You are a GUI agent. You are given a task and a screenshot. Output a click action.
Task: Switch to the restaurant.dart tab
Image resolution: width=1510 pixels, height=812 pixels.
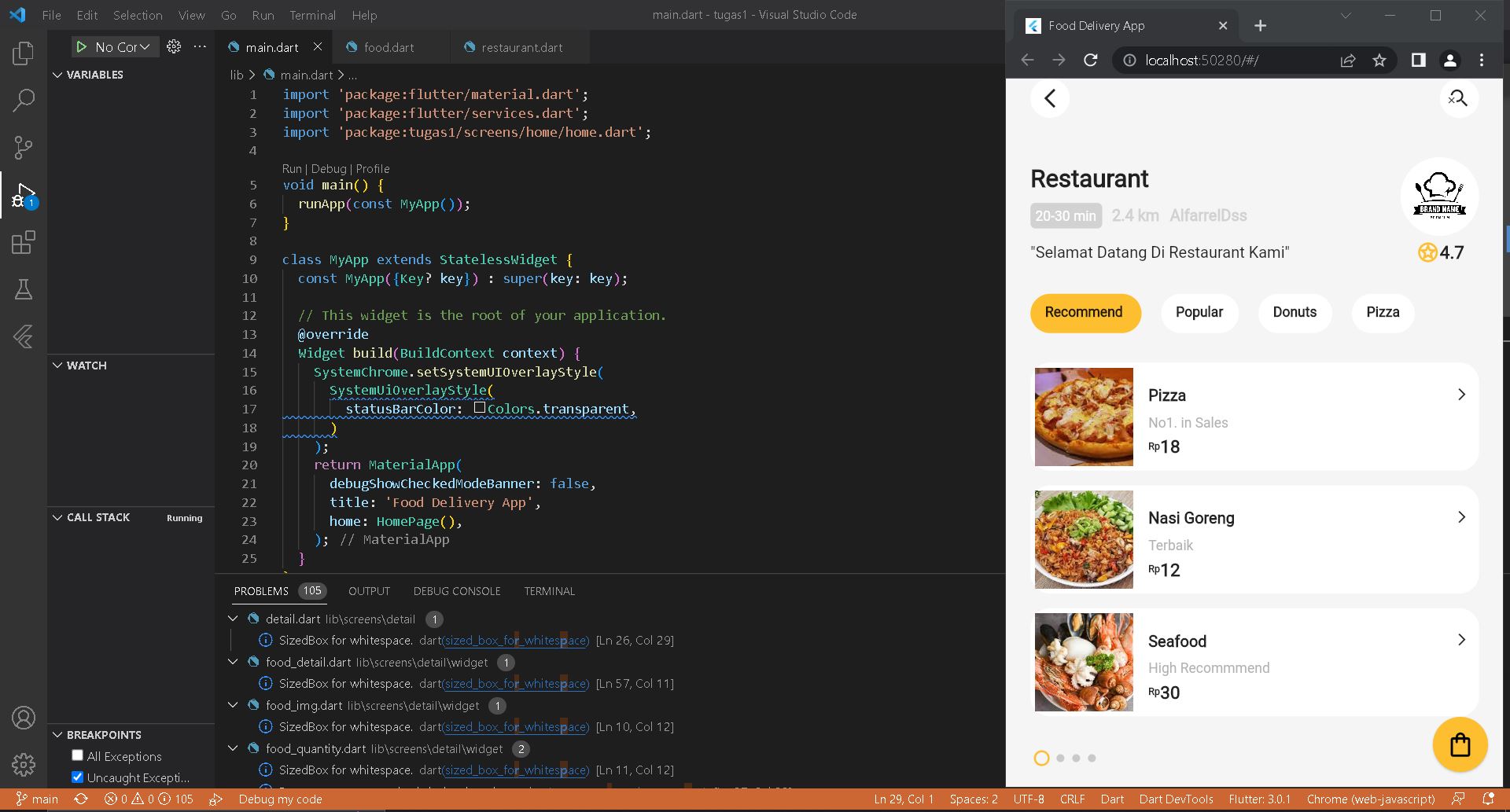pos(521,47)
